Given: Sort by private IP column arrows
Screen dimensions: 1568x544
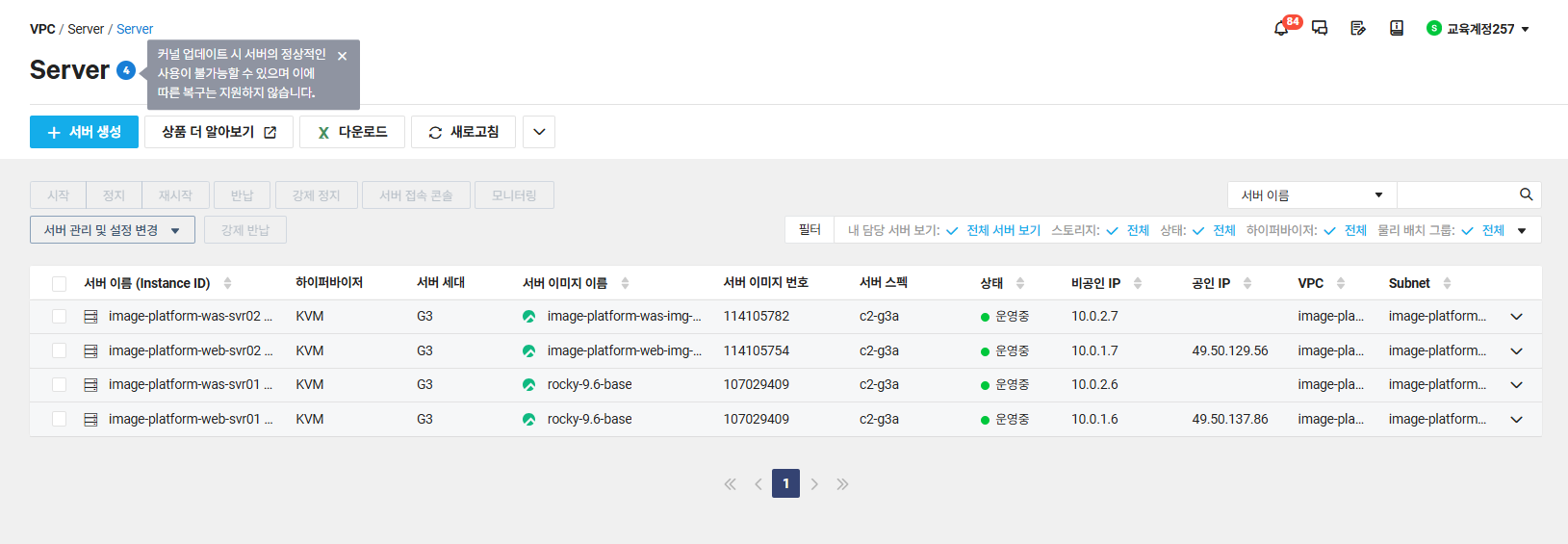Looking at the screenshot, I should [1138, 283].
